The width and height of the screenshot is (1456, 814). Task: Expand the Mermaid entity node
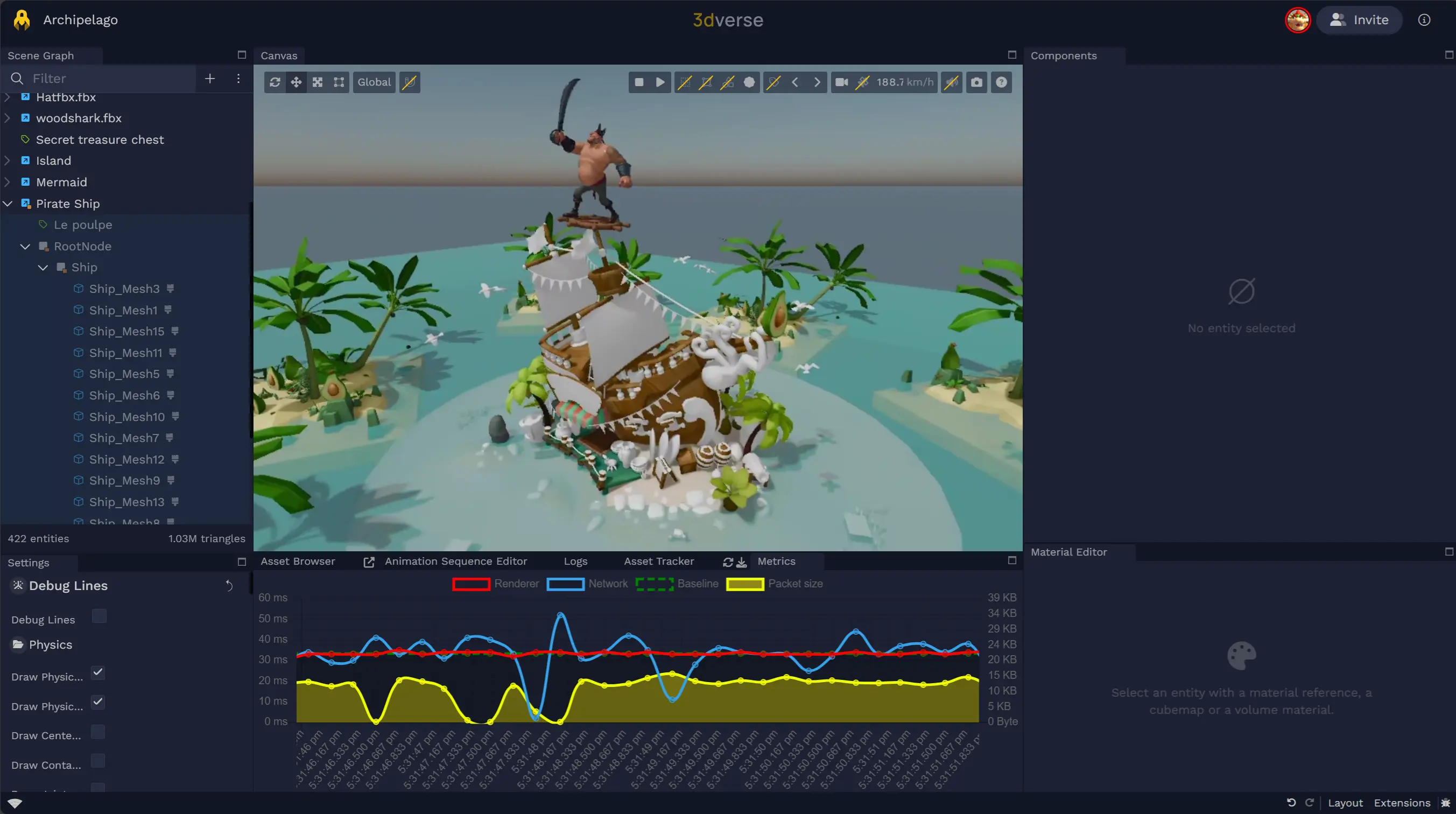click(x=8, y=183)
